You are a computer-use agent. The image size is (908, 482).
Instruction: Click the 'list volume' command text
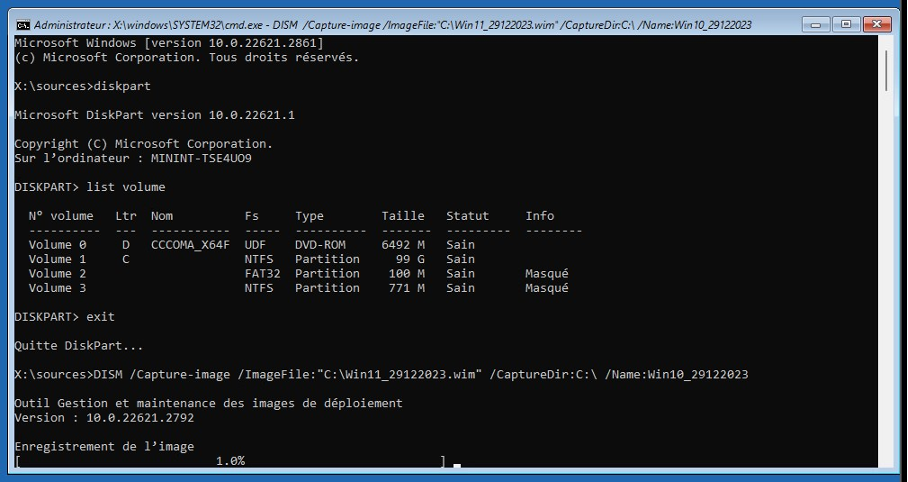pos(126,187)
